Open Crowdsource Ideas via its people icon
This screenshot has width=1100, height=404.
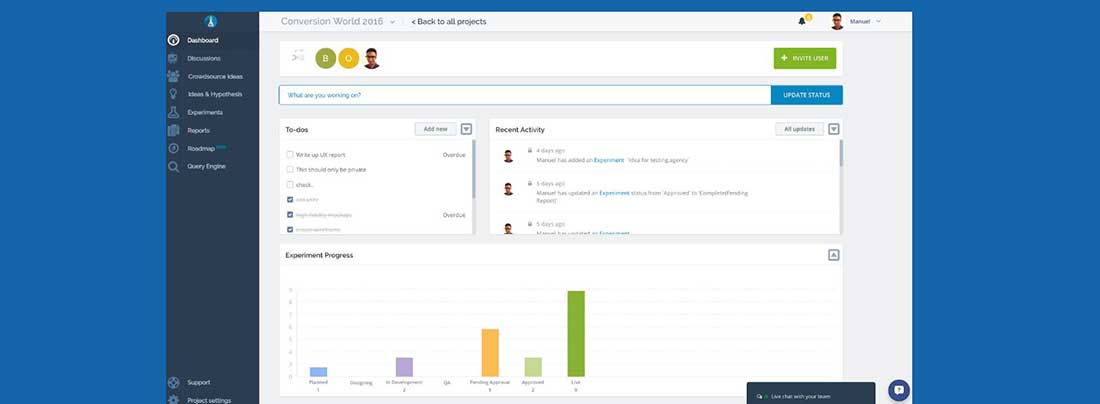[x=174, y=76]
